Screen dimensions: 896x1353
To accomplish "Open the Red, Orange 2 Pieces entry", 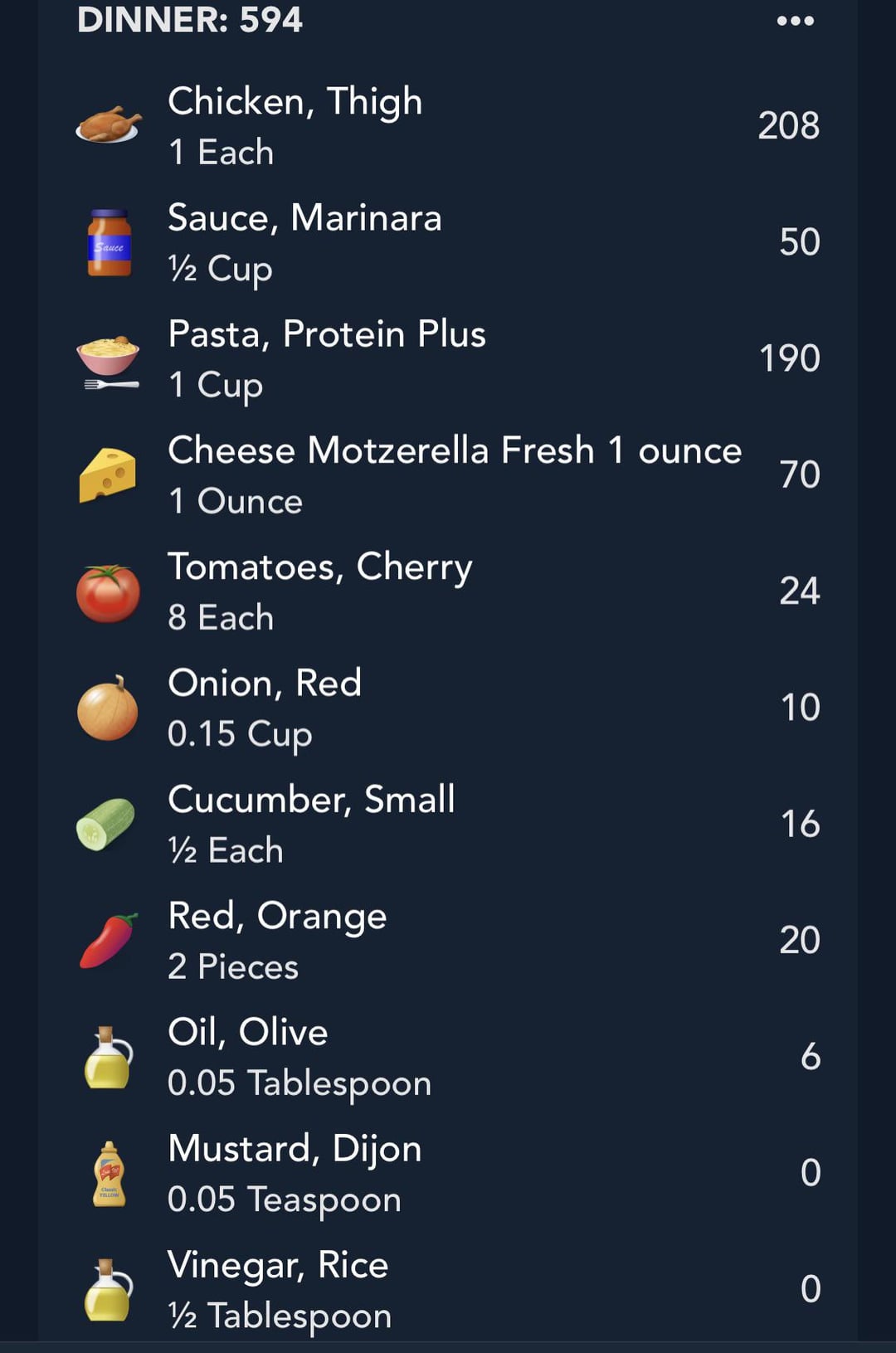I will pos(448,940).
